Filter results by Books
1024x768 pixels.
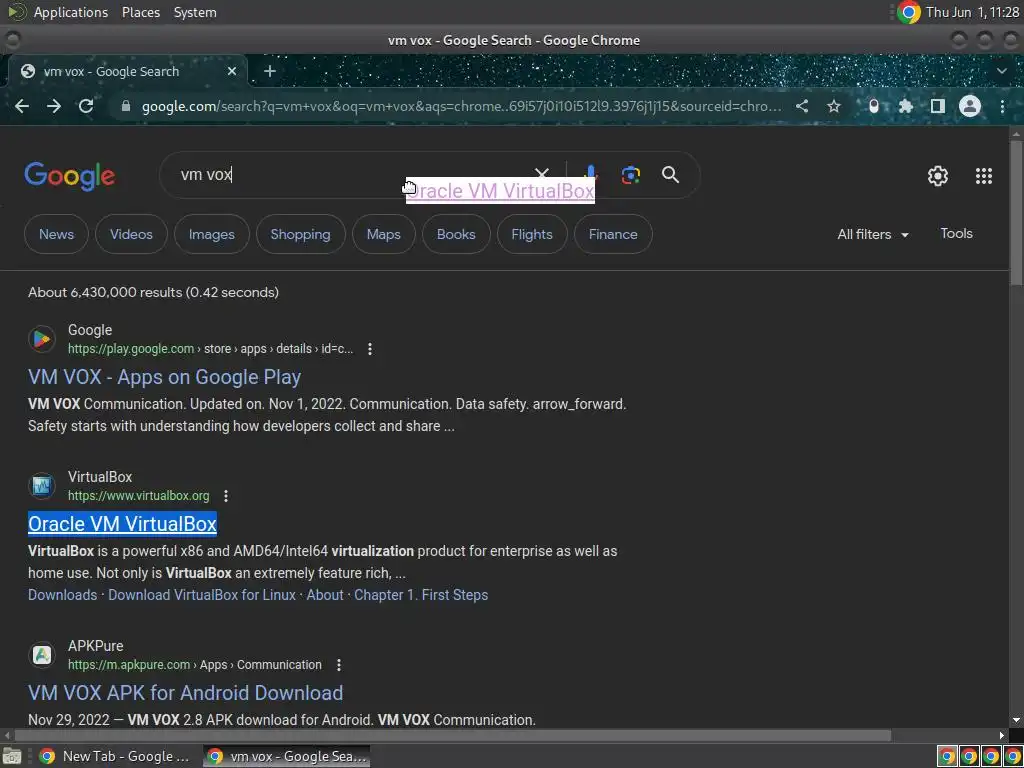pyautogui.click(x=456, y=234)
